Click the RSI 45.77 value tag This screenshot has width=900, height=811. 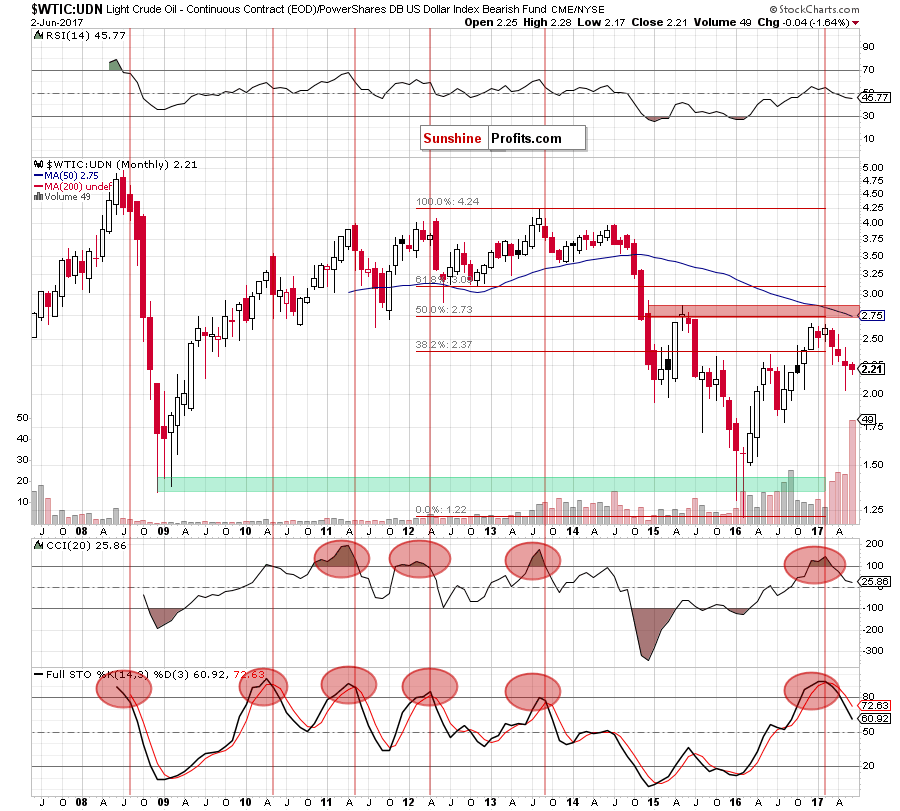[874, 98]
